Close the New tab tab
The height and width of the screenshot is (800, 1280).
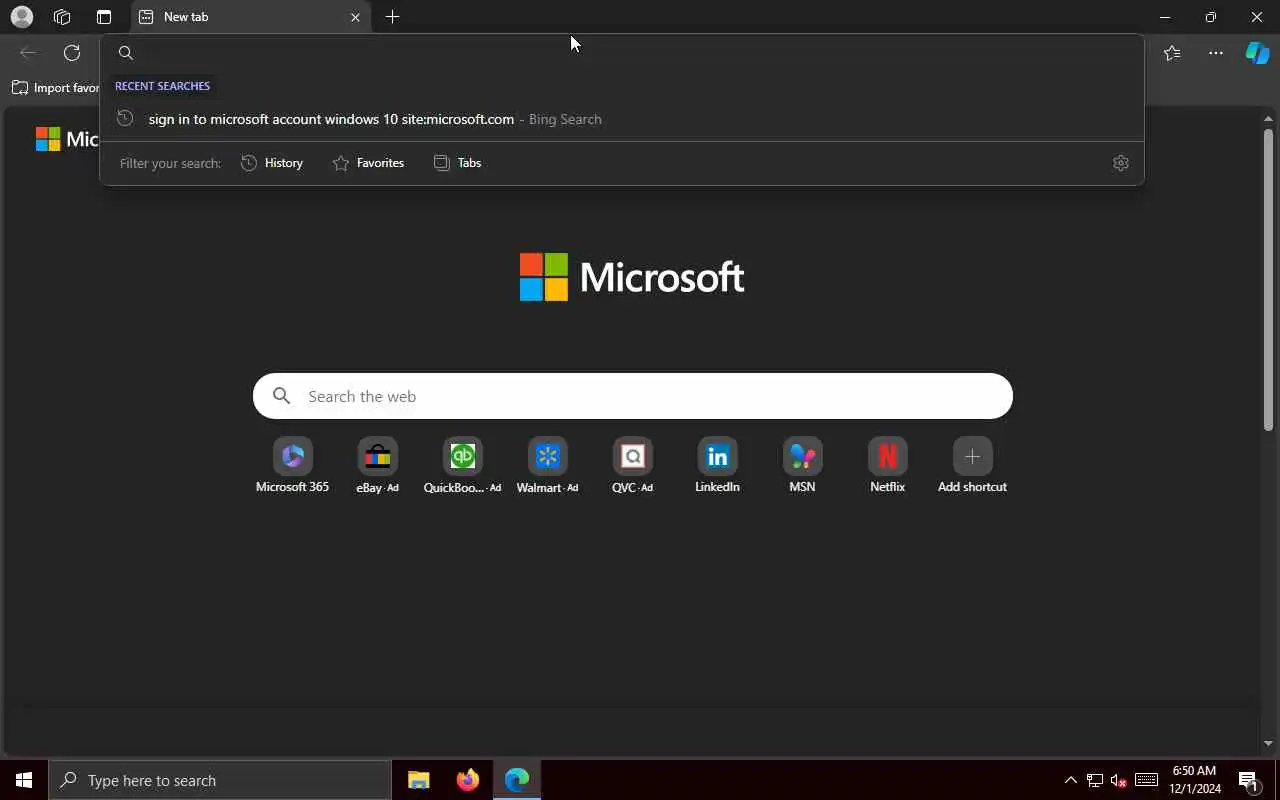click(x=355, y=17)
